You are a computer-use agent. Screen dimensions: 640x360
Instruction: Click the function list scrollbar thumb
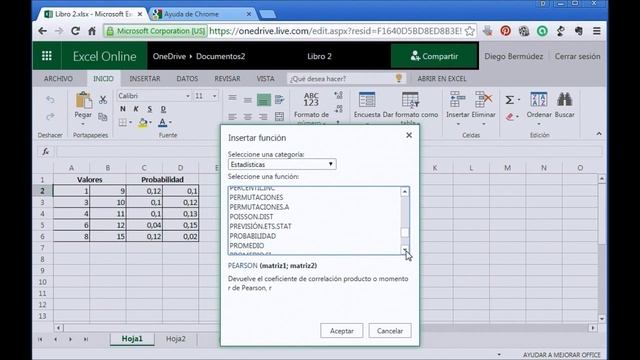pos(404,233)
